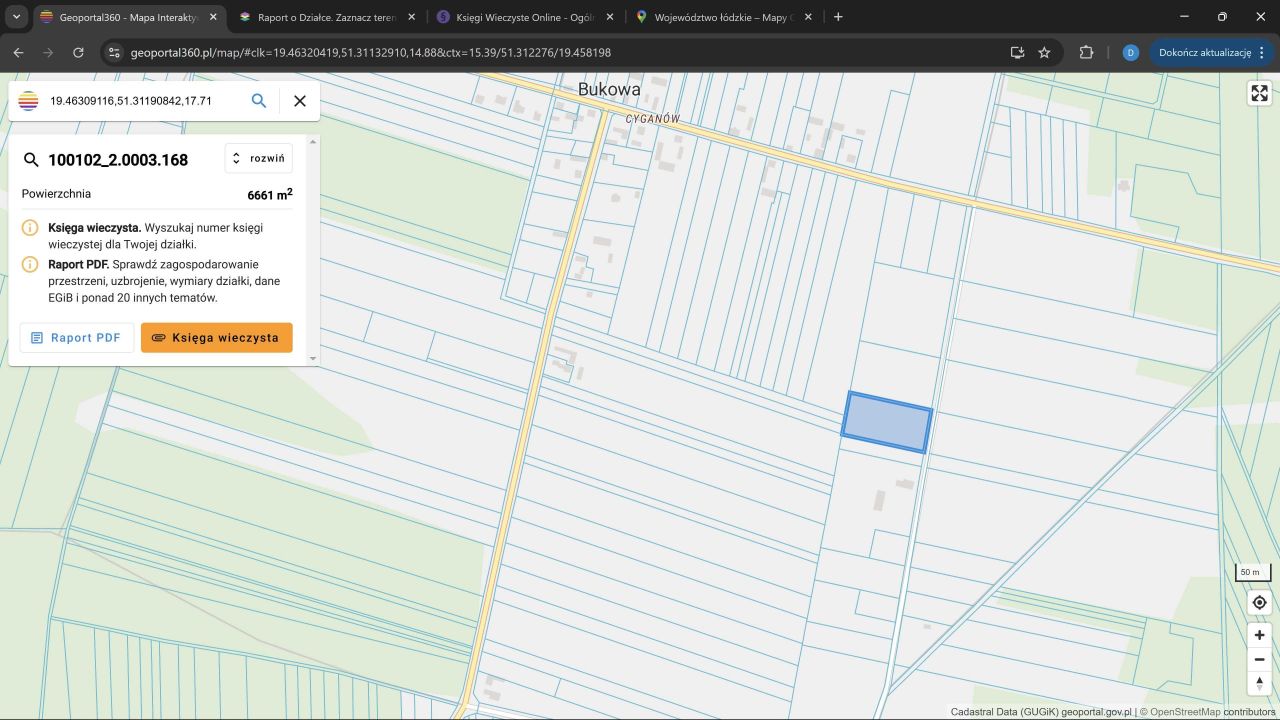Image resolution: width=1280 pixels, height=720 pixels.
Task: Open Chrome three-dot menu
Action: coord(1263,52)
